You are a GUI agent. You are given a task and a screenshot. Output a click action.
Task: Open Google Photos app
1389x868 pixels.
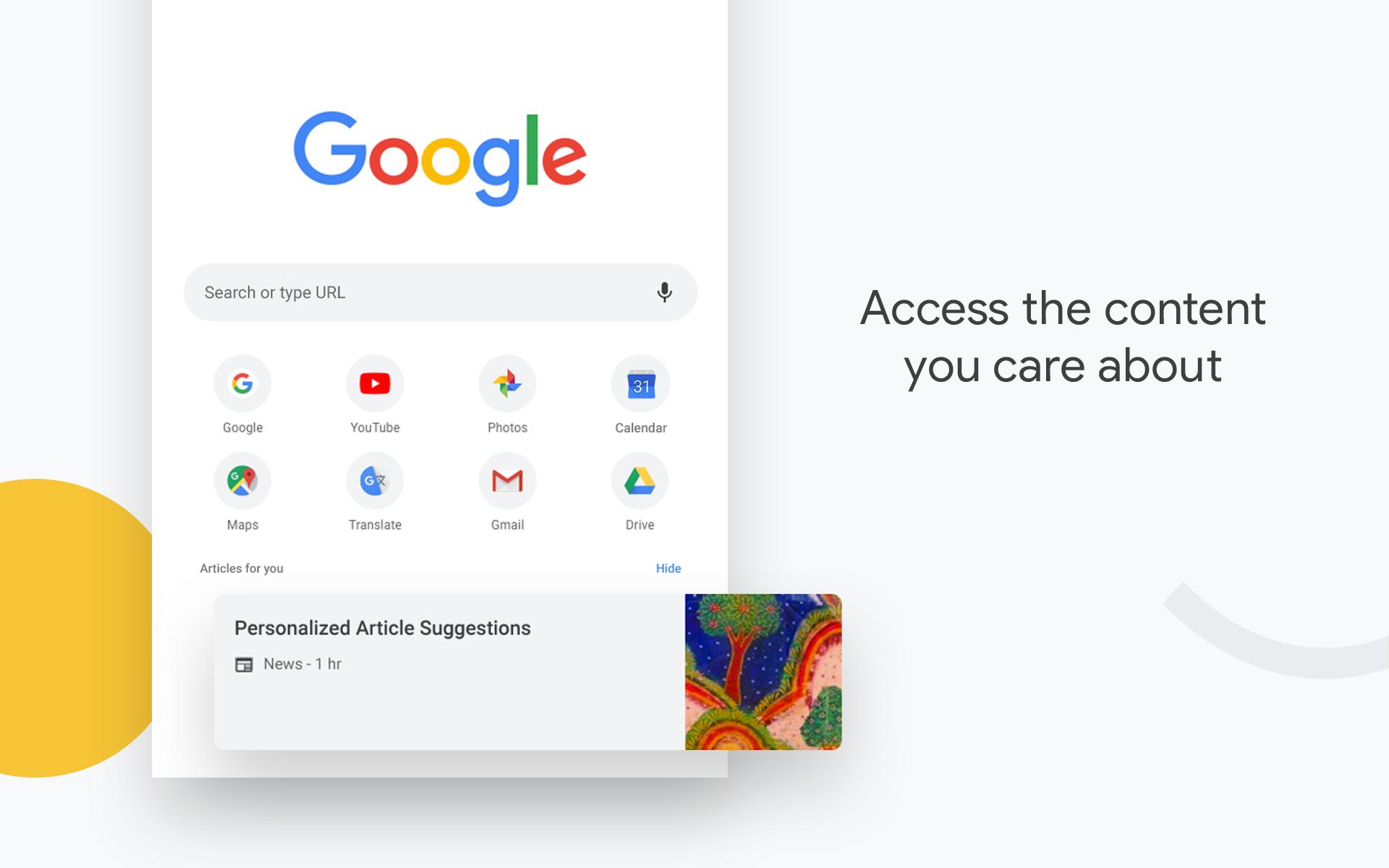pos(506,384)
